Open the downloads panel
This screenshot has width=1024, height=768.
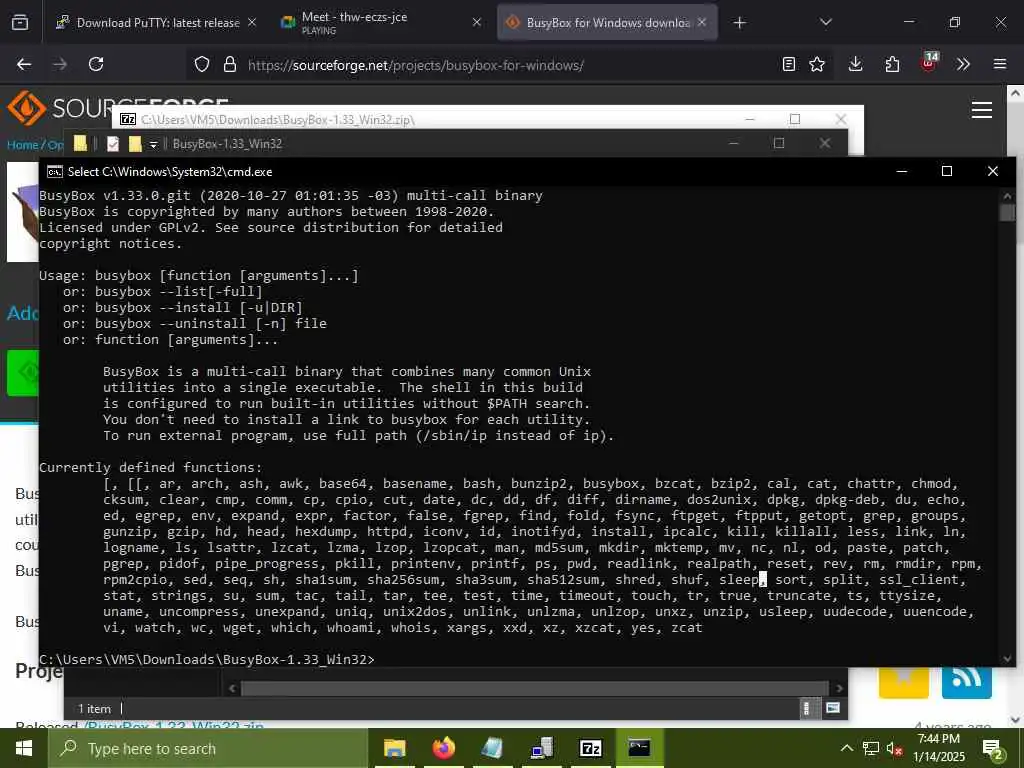tap(856, 65)
